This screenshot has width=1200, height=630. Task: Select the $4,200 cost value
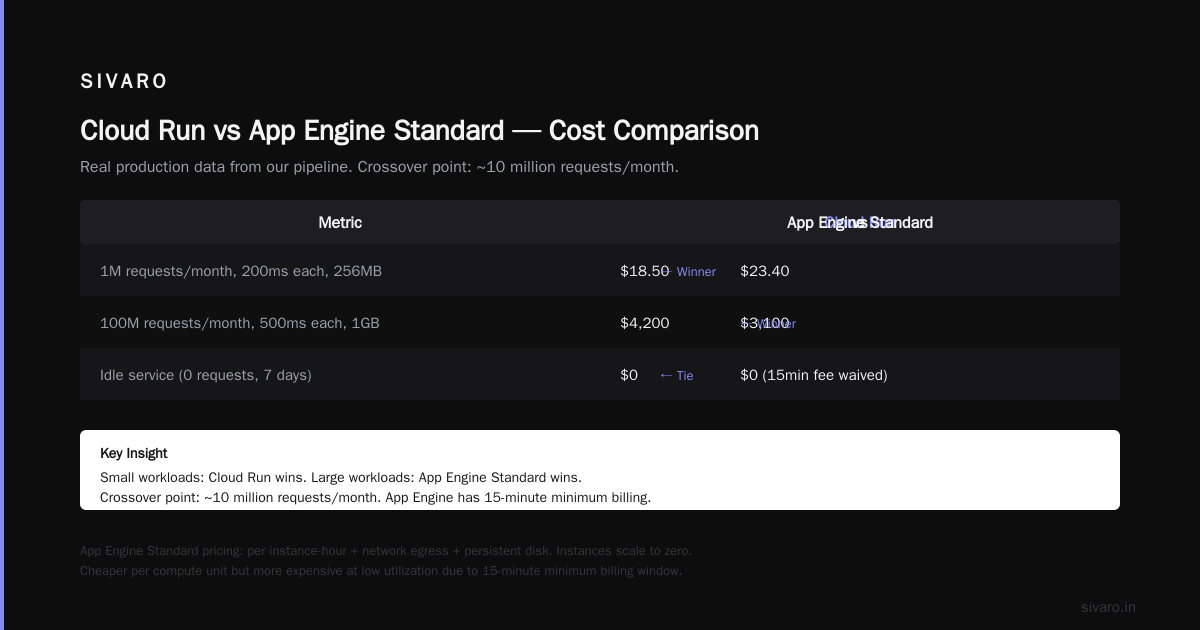click(x=645, y=323)
